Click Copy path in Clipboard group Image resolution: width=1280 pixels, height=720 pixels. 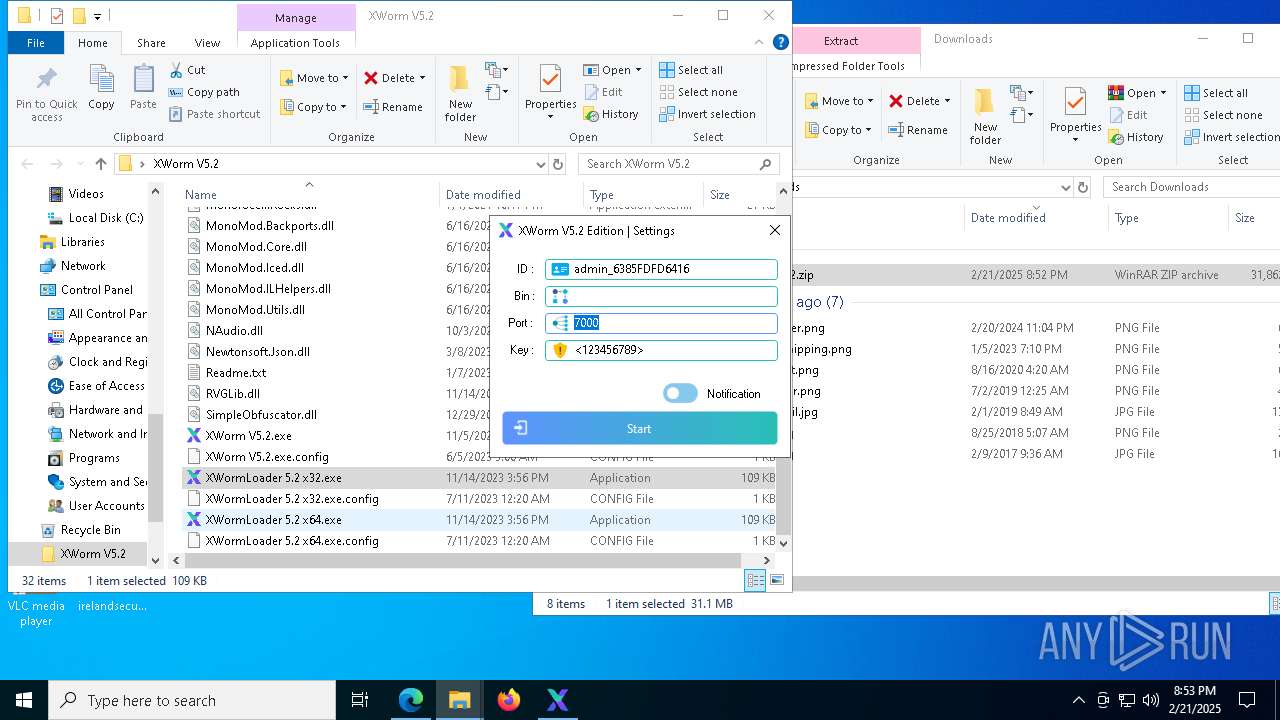[204, 92]
